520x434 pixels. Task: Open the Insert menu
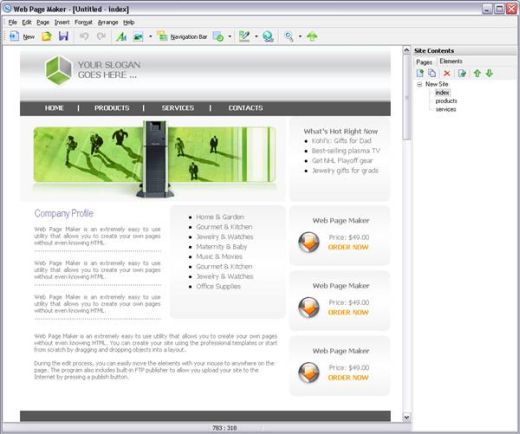pyautogui.click(x=62, y=22)
